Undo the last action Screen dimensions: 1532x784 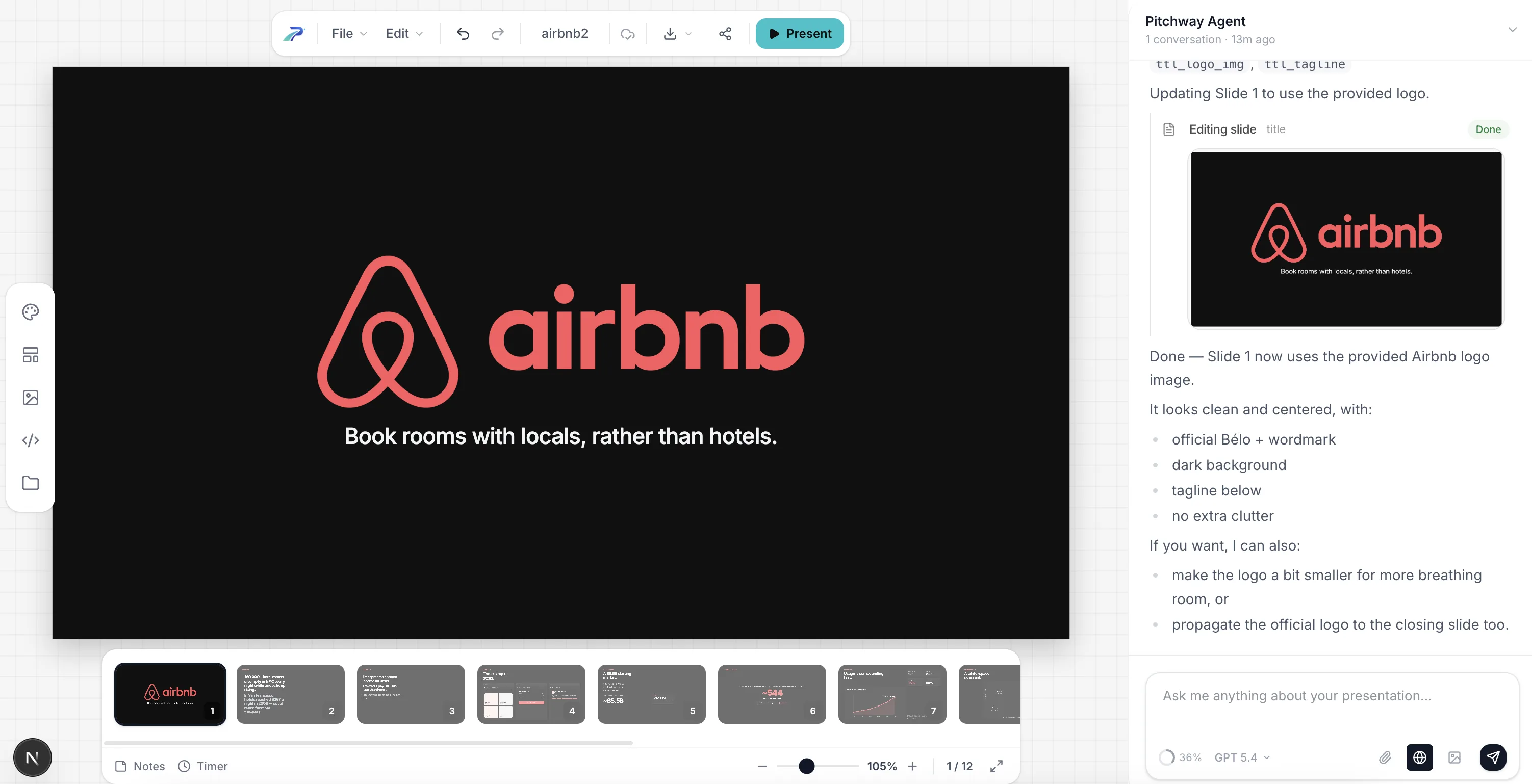pos(463,34)
